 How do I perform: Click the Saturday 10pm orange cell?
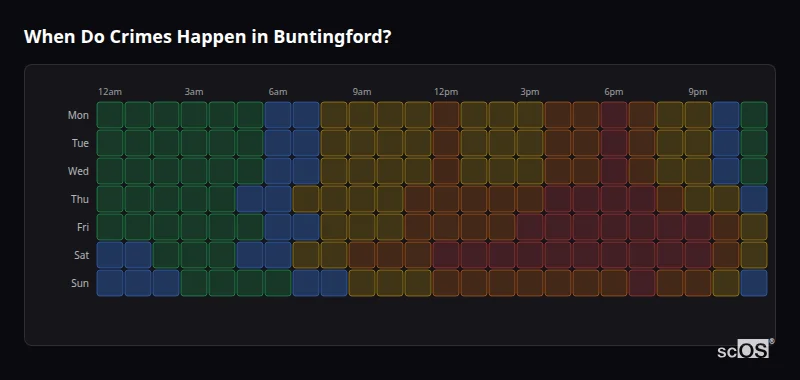tap(726, 255)
